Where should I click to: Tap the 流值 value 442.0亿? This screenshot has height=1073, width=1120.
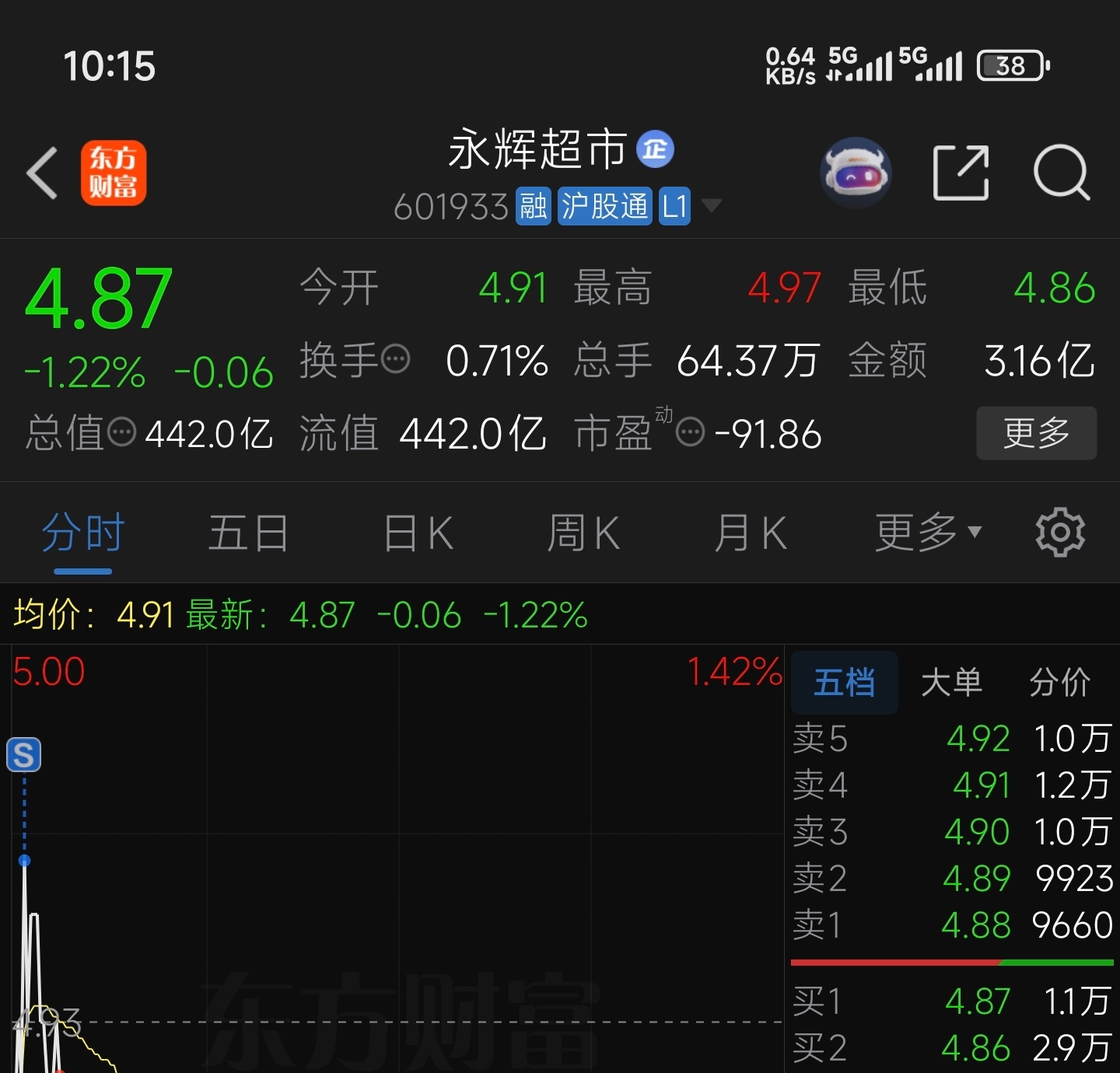click(x=473, y=433)
